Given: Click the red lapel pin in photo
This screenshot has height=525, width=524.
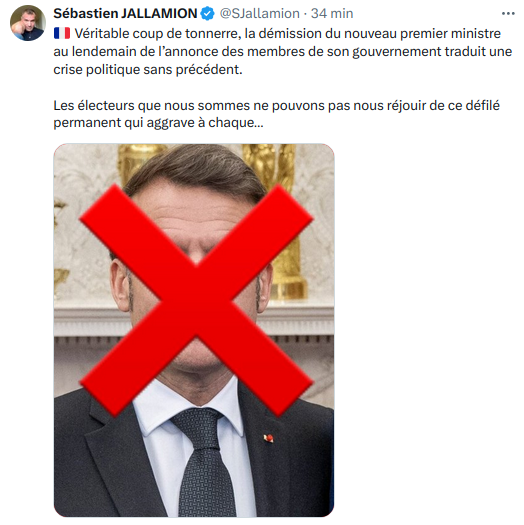Looking at the screenshot, I should click(x=269, y=438).
